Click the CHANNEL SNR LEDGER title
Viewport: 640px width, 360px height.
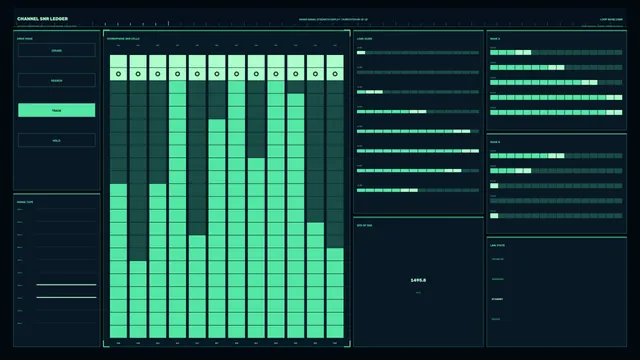(x=42, y=19)
